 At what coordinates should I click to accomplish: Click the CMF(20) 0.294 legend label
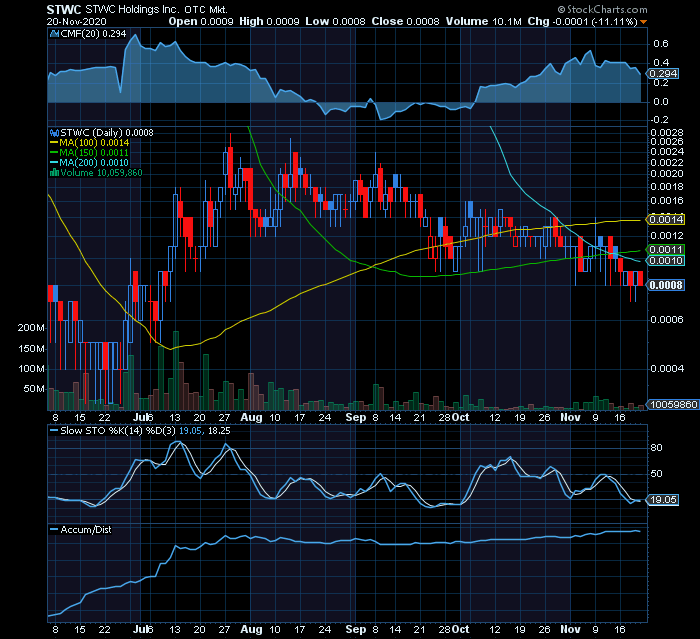coord(93,34)
